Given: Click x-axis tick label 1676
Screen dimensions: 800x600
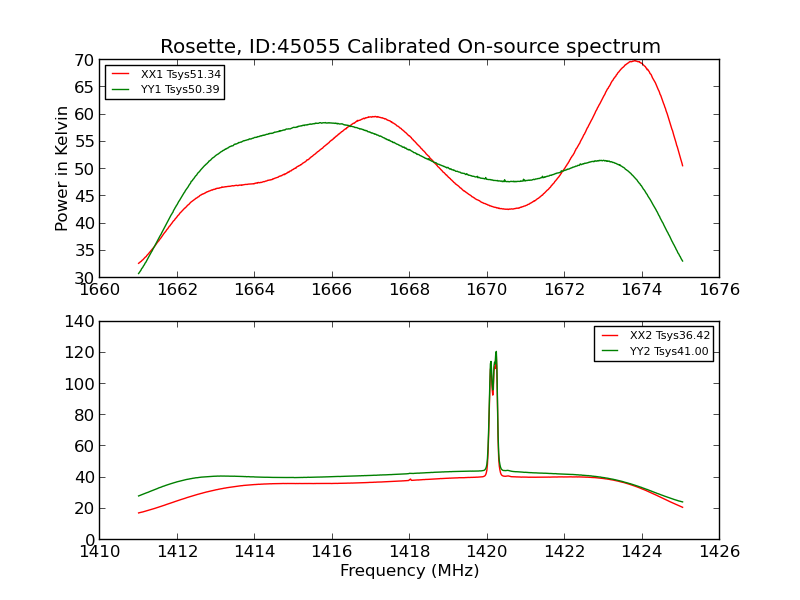Looking at the screenshot, I should click(719, 290).
